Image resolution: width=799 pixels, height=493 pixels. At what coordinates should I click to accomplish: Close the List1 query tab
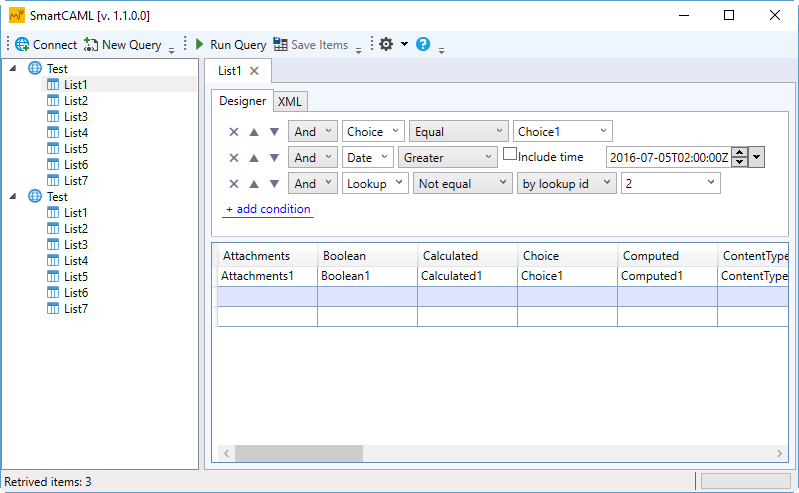click(x=254, y=71)
